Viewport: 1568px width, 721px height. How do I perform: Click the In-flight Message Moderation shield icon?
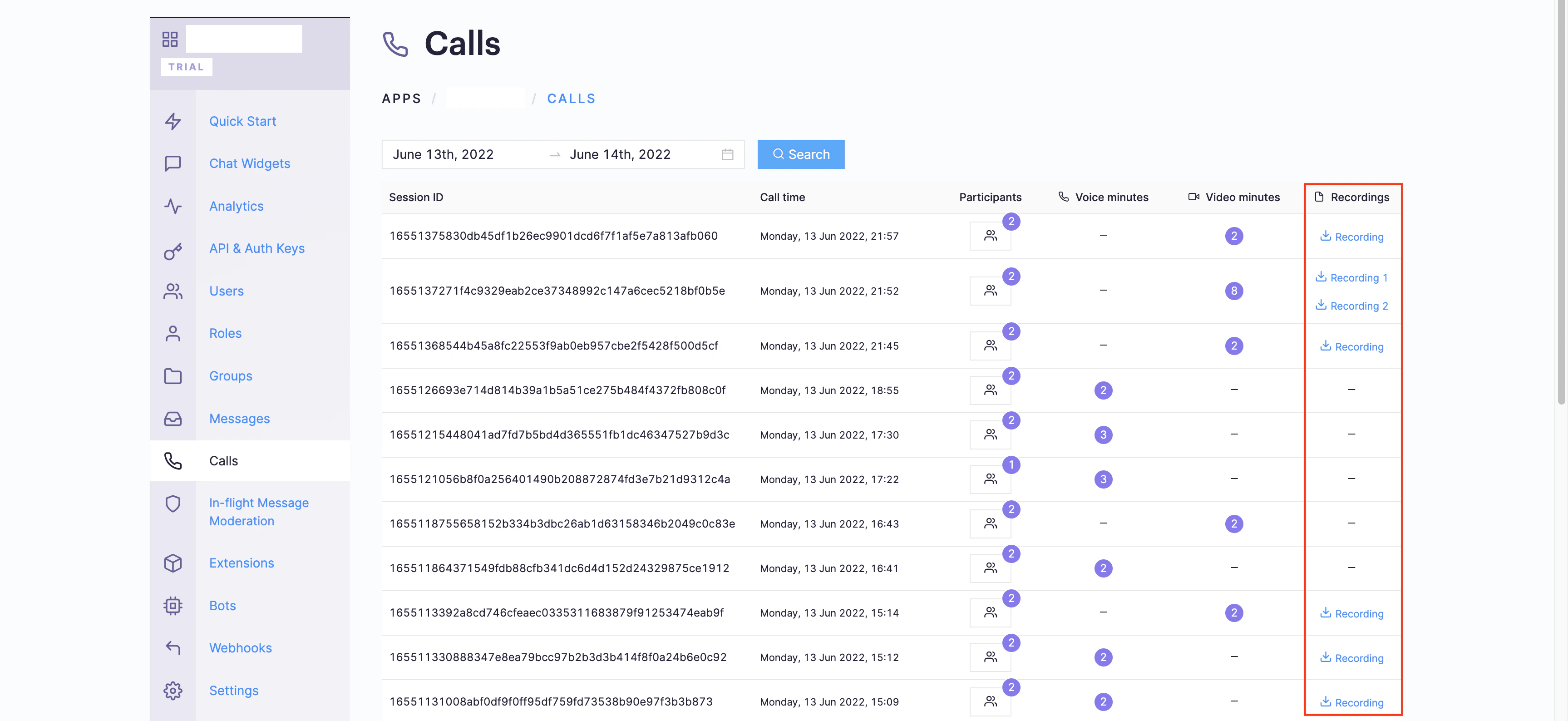(173, 504)
